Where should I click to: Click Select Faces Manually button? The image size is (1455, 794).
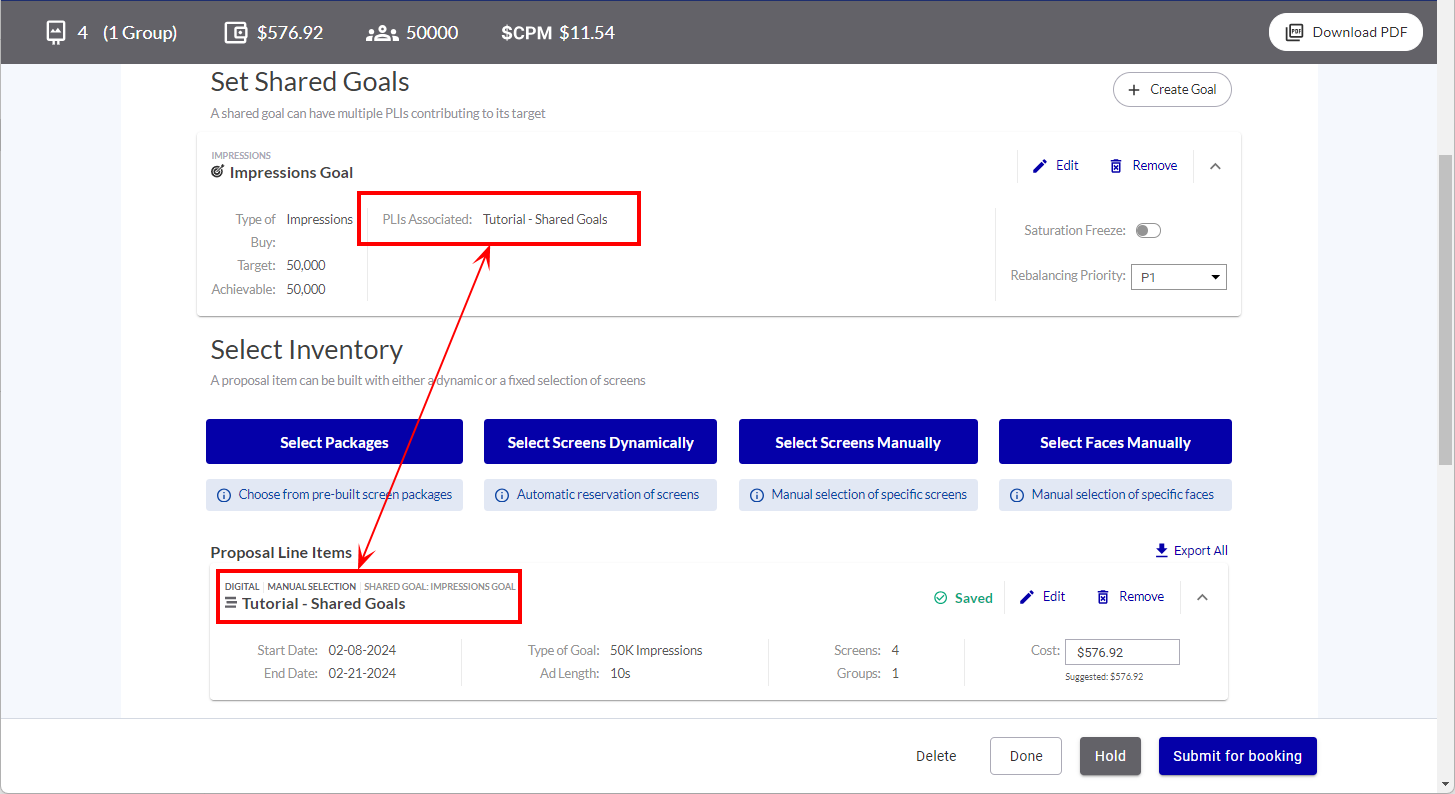(x=1115, y=442)
